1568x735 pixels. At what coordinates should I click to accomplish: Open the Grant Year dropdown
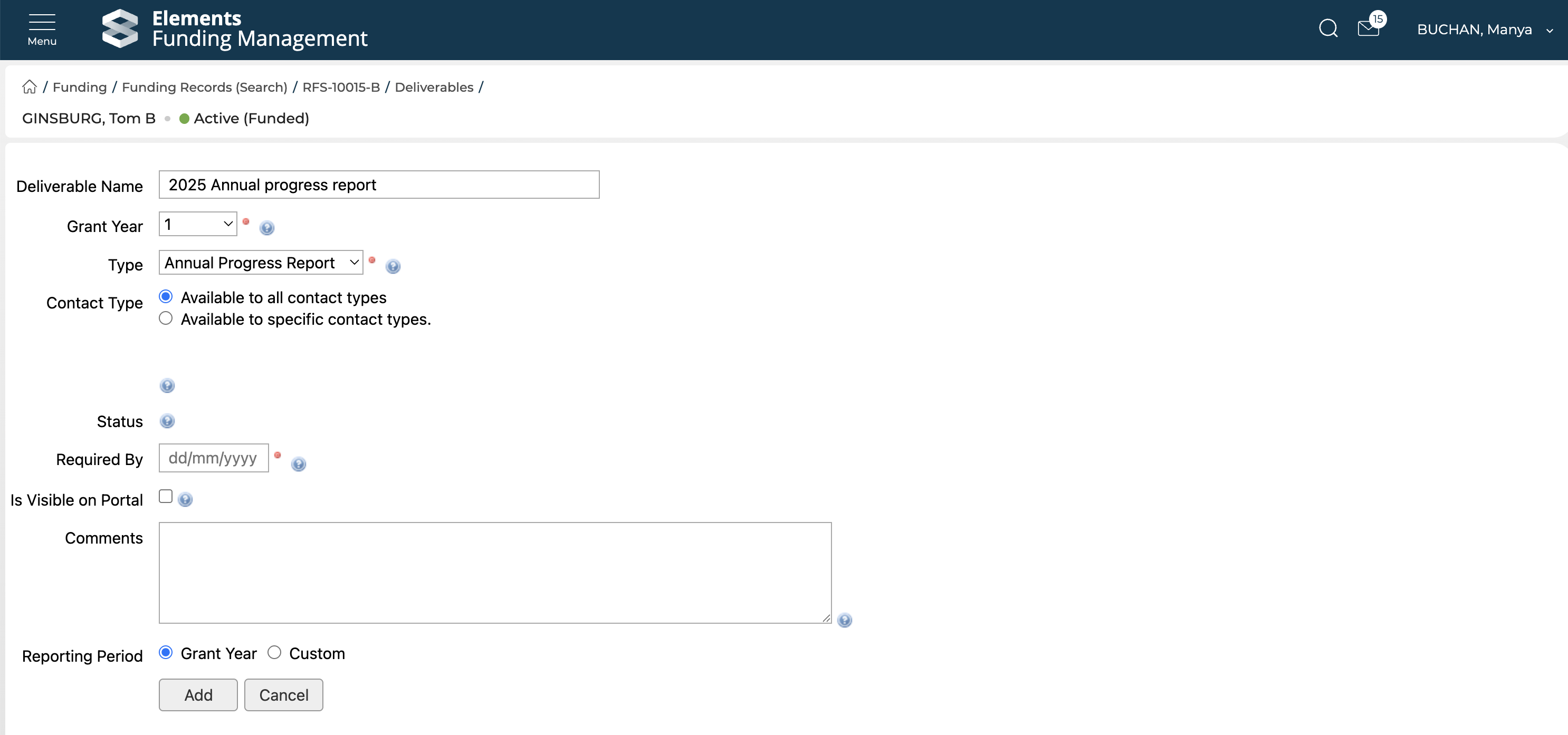[198, 224]
